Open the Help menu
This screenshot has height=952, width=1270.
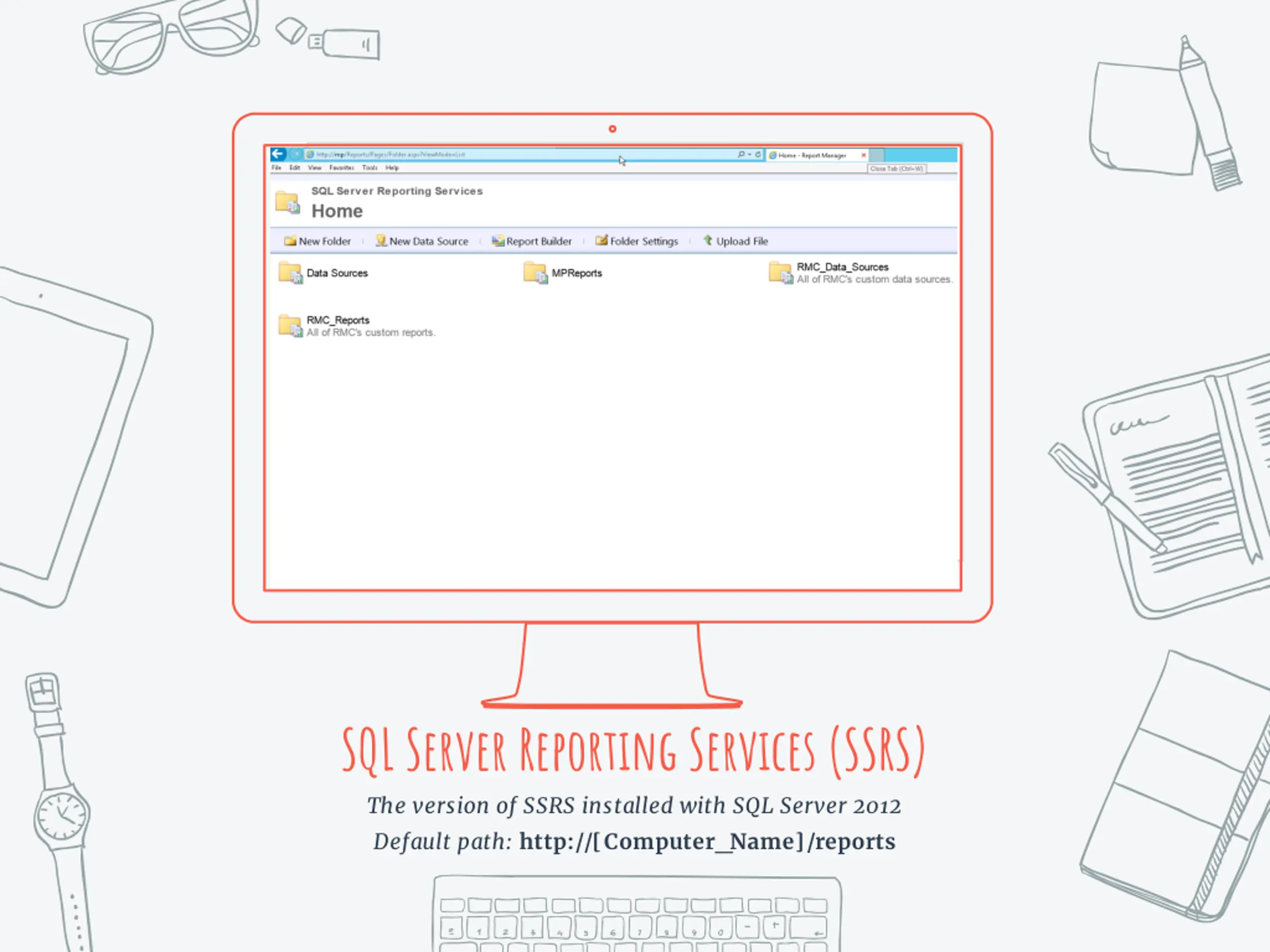pyautogui.click(x=392, y=168)
